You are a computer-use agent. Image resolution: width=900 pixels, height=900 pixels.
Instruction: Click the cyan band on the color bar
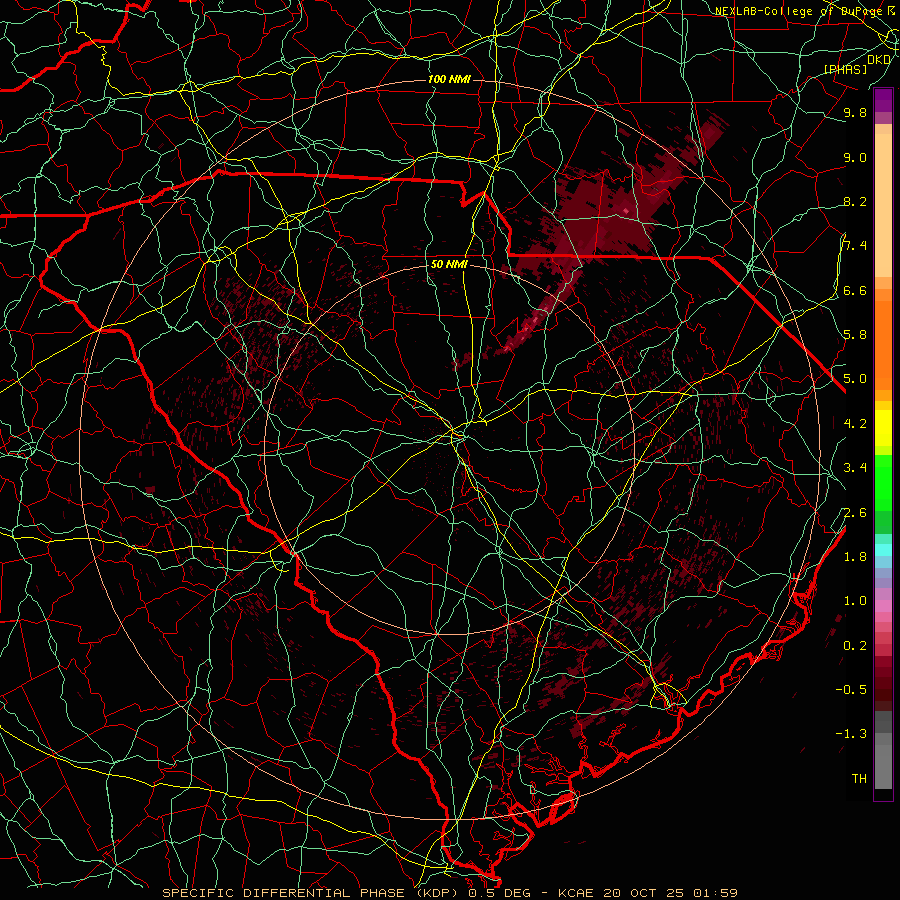[883, 550]
